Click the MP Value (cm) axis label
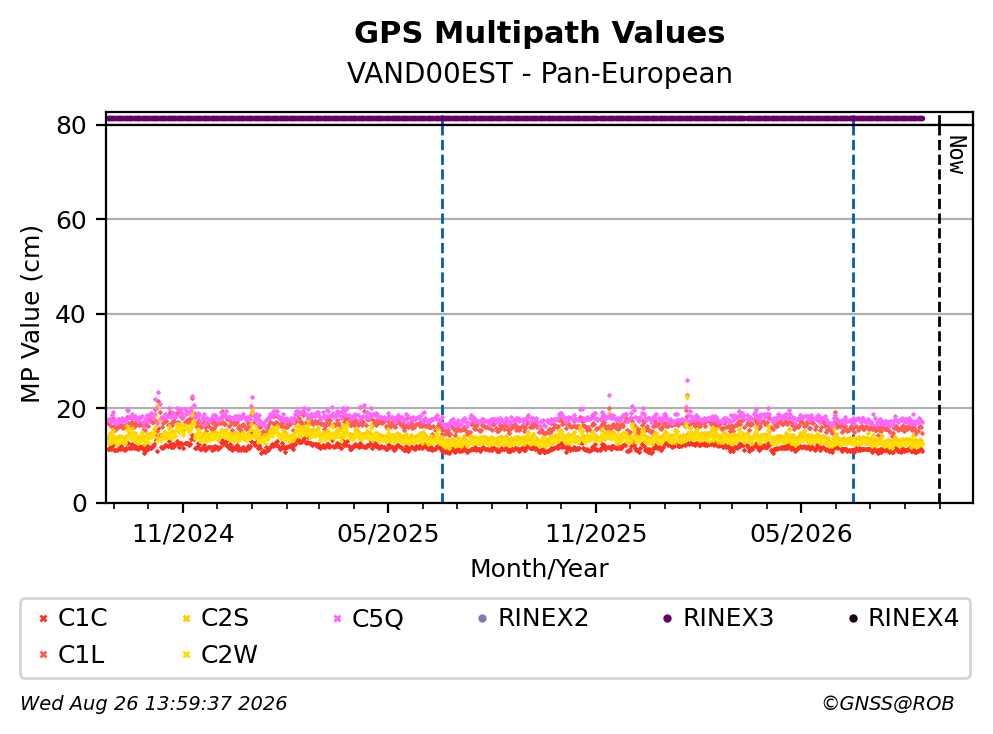This screenshot has width=993, height=734. pyautogui.click(x=30, y=314)
